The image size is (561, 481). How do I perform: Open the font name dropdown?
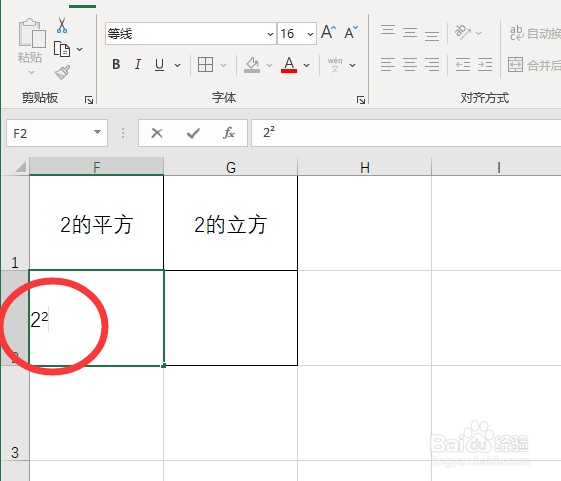270,34
